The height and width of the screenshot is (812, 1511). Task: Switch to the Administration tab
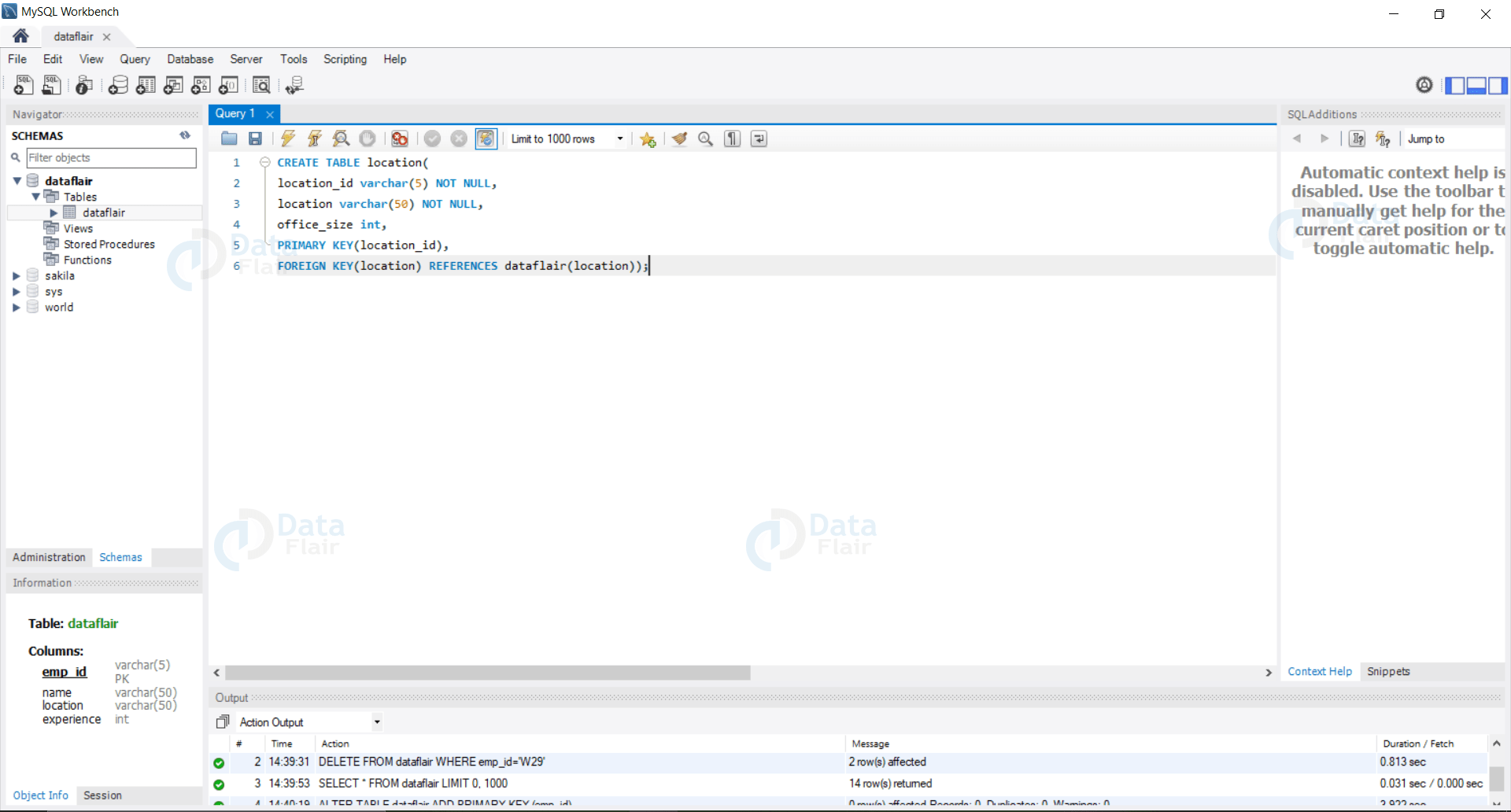[x=49, y=557]
